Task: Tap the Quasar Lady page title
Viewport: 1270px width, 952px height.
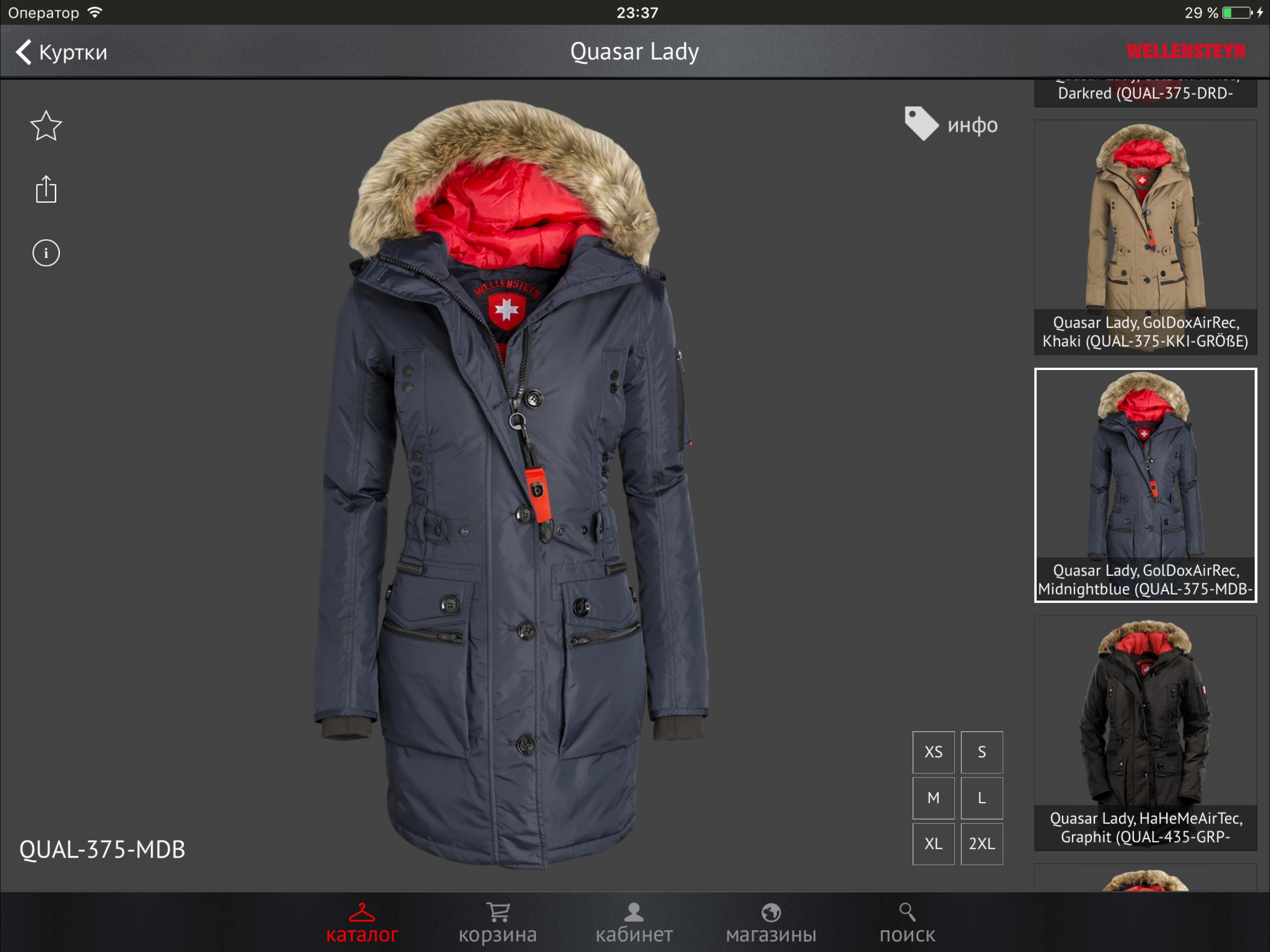Action: point(635,52)
